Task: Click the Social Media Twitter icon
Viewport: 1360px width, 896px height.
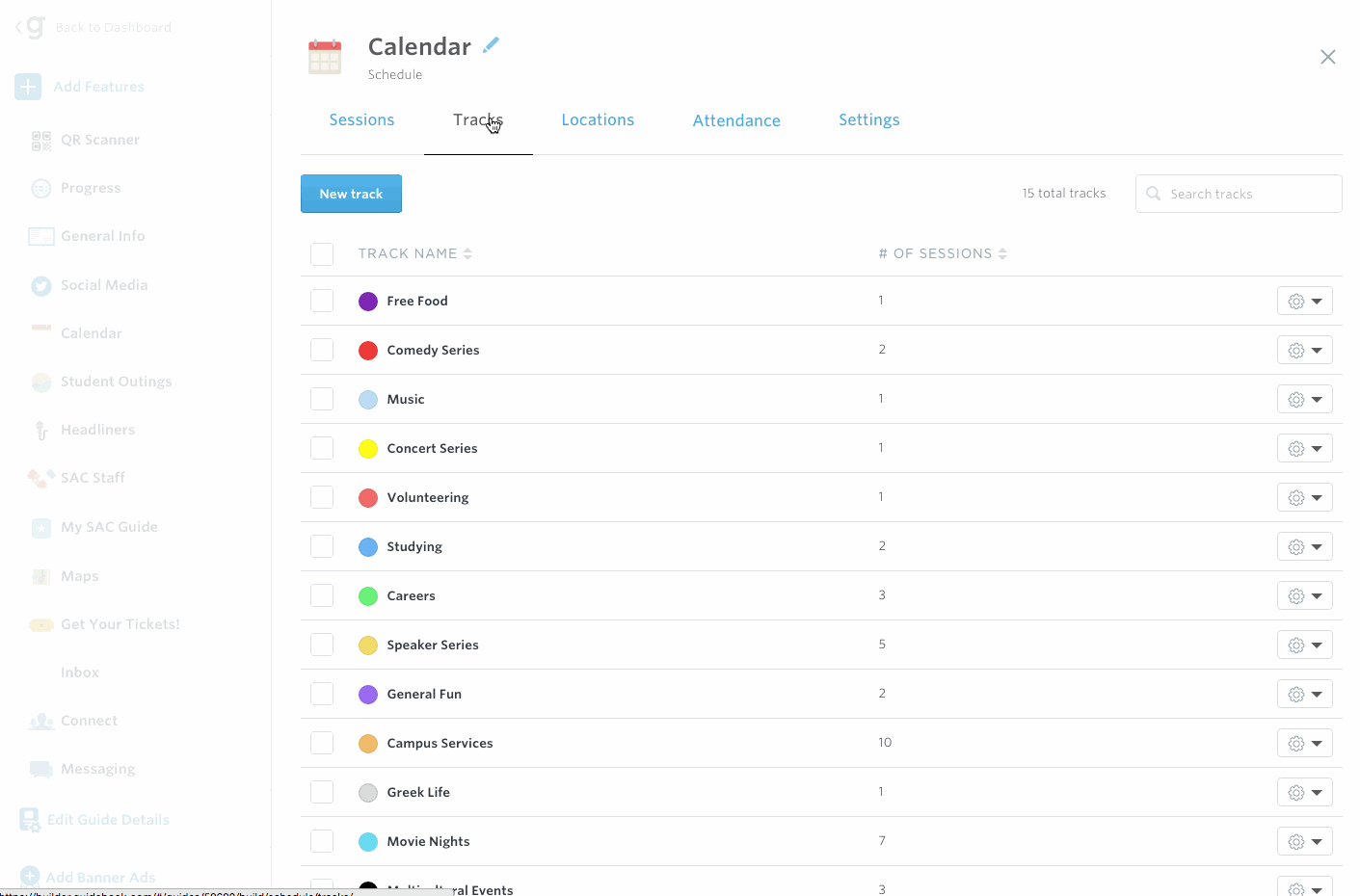Action: point(40,286)
